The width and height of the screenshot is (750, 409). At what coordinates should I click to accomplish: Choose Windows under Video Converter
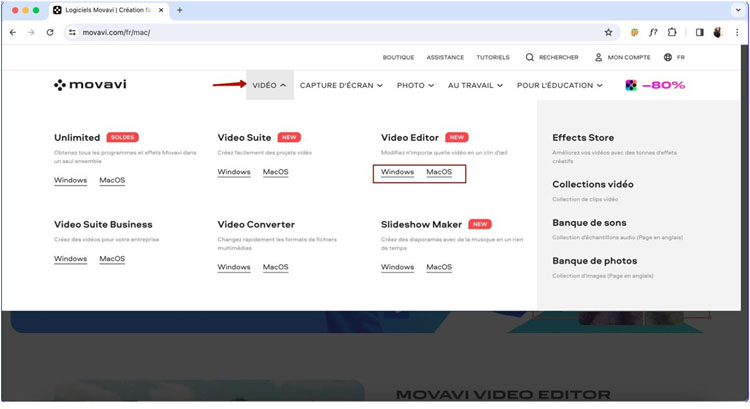(234, 267)
